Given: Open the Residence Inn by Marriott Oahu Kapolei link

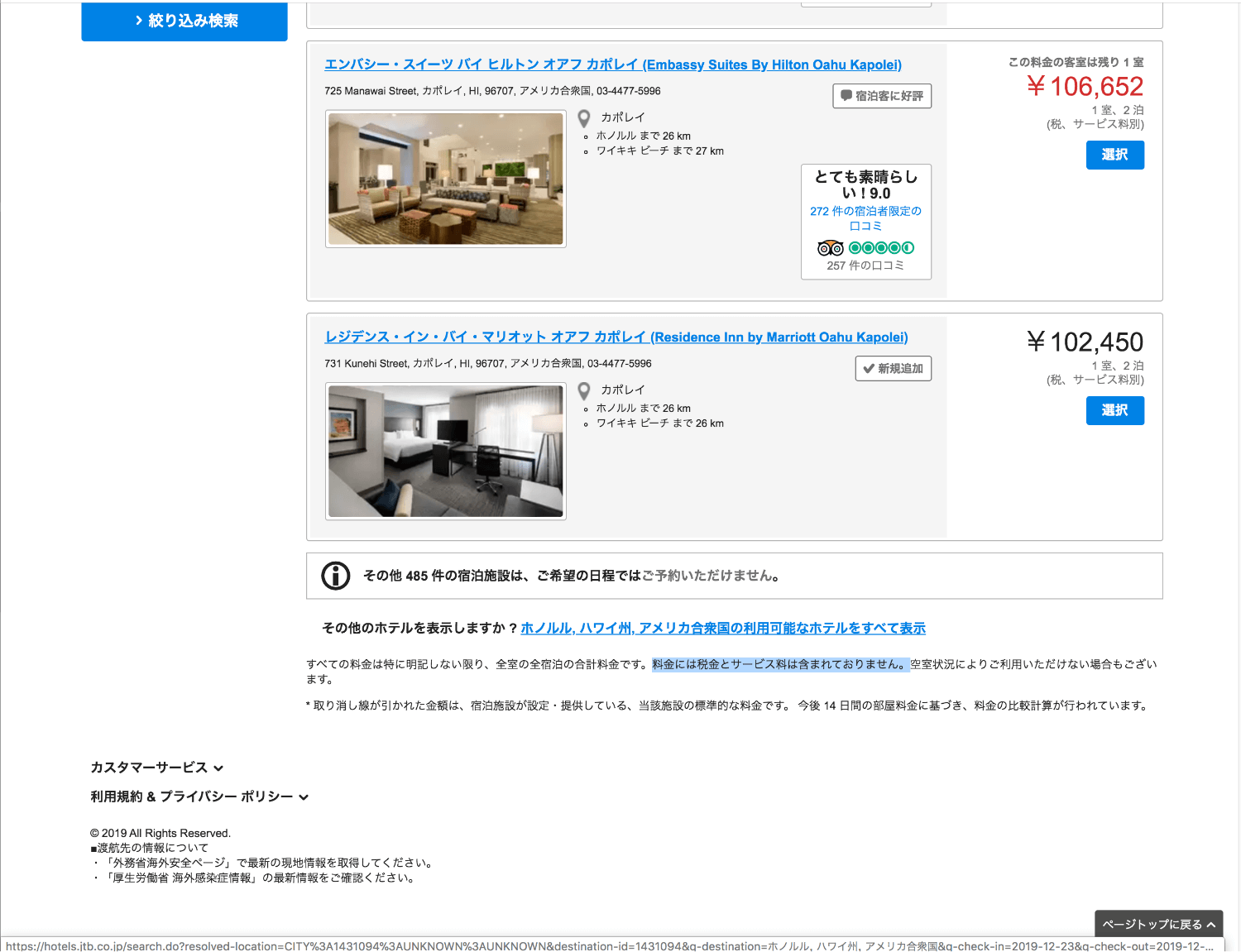Looking at the screenshot, I should (616, 337).
